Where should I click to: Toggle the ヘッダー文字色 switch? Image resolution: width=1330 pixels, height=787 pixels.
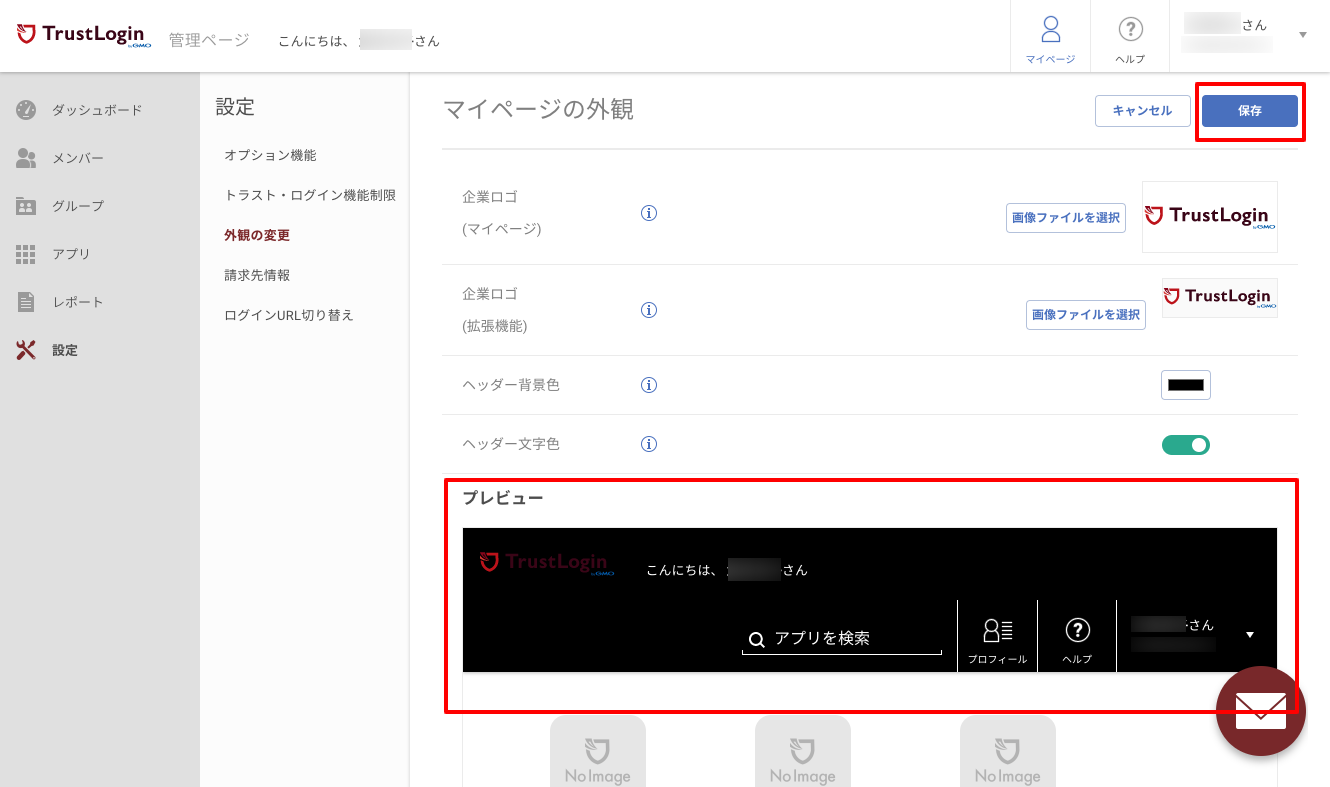tap(1186, 444)
